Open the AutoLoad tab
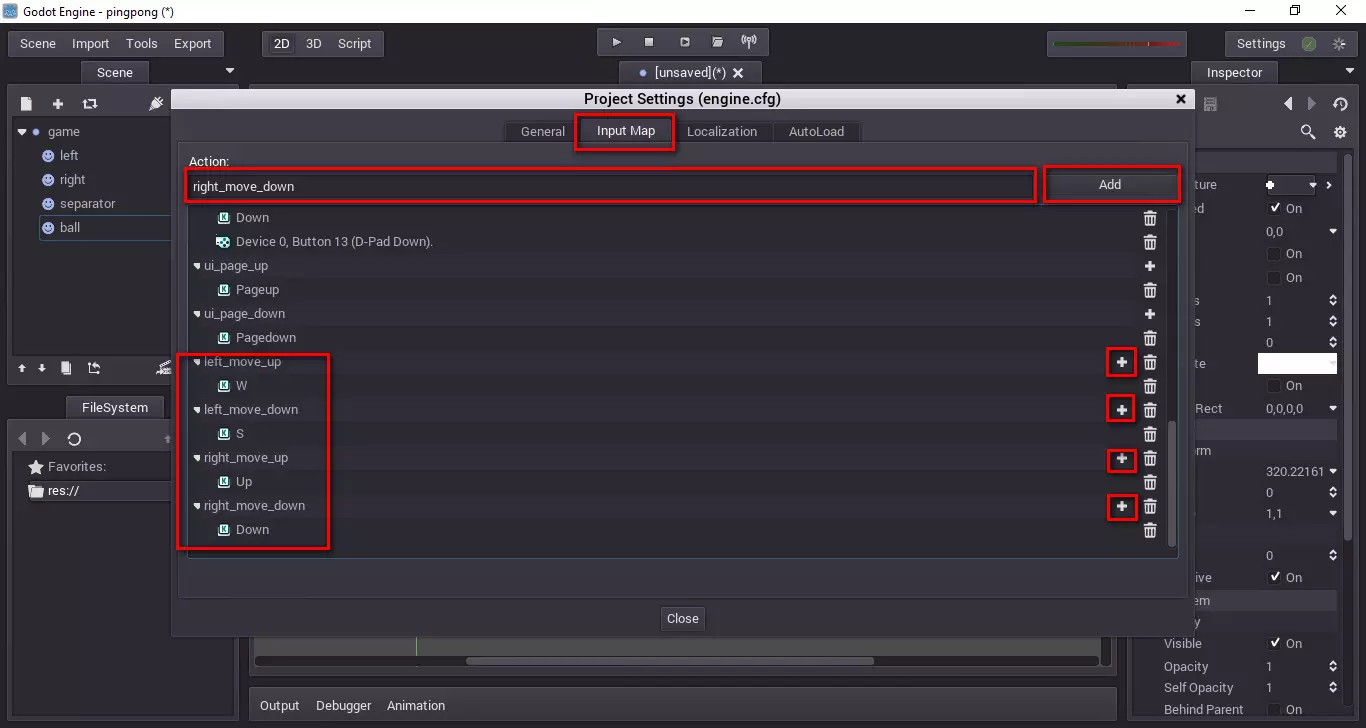This screenshot has width=1366, height=728. tap(816, 131)
